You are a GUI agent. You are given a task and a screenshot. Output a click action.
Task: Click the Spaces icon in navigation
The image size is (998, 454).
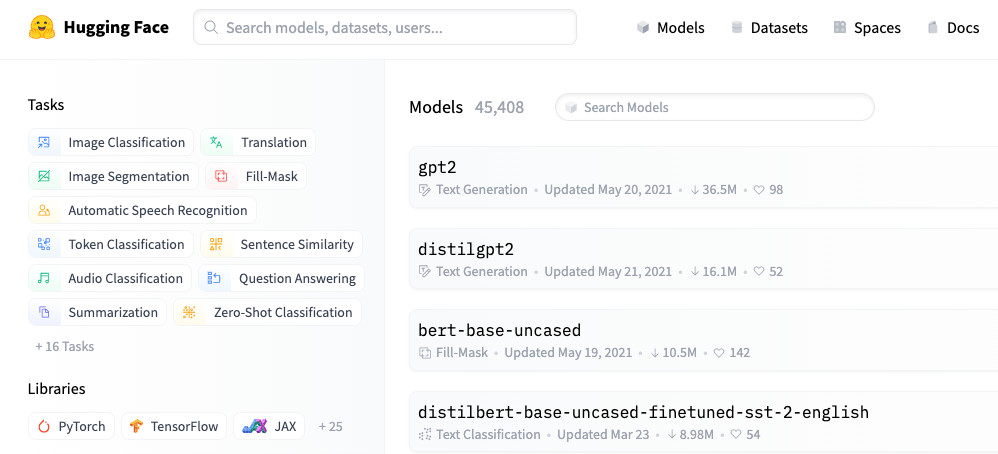(840, 27)
